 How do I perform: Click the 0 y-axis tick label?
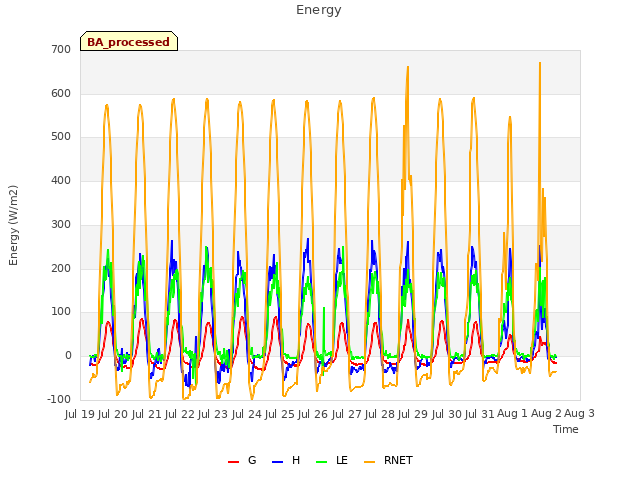click(x=68, y=356)
